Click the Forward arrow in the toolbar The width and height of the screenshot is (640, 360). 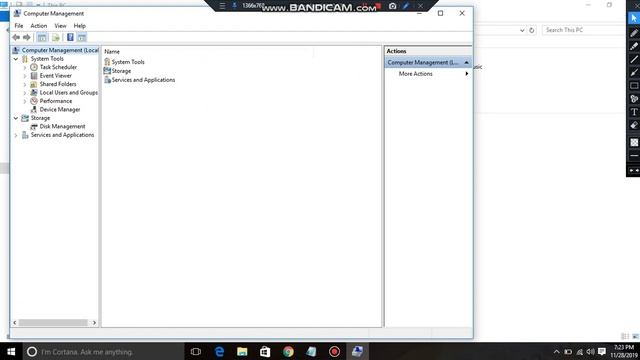tap(27, 38)
